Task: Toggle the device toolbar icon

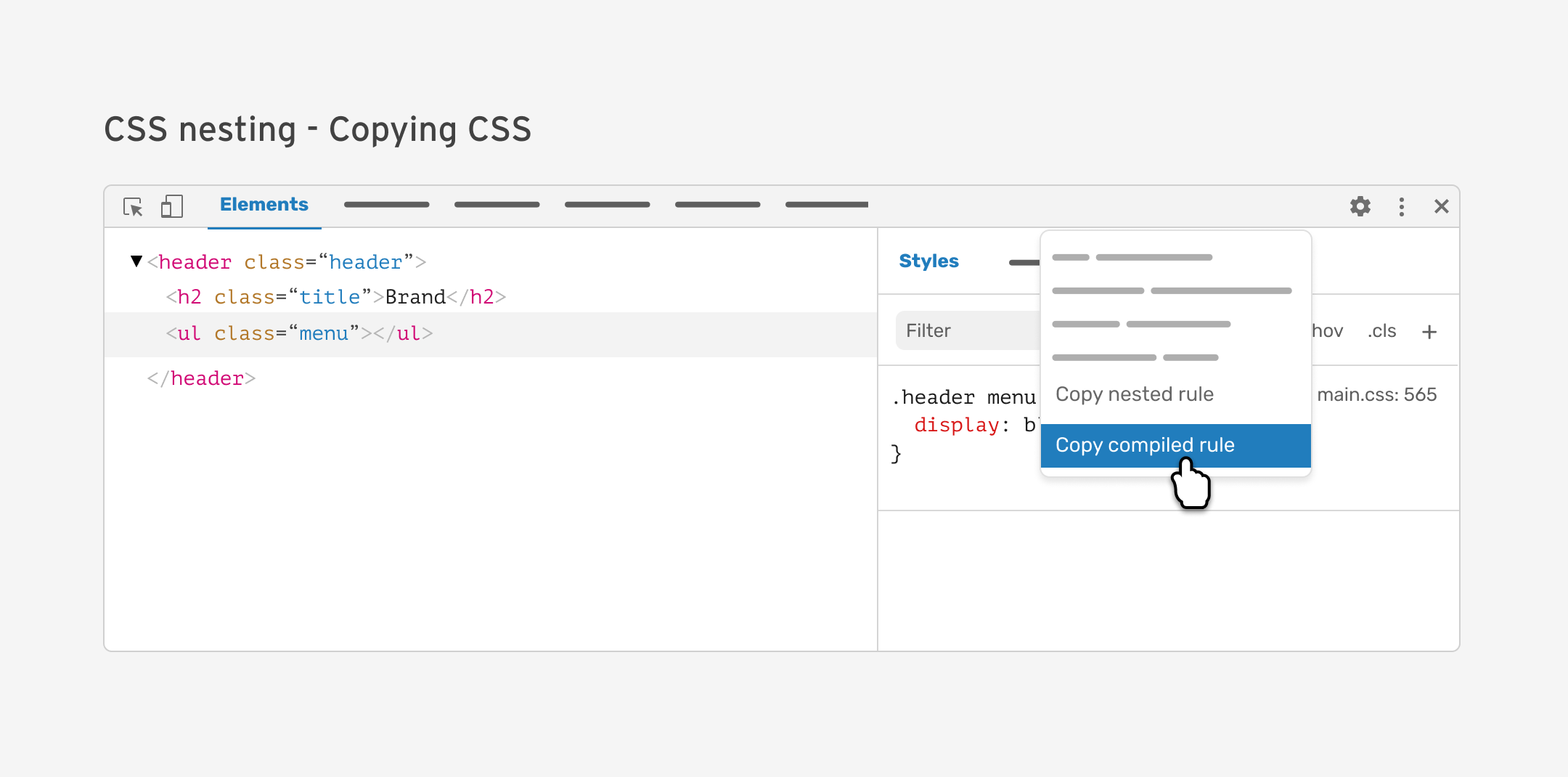Action: (x=172, y=206)
